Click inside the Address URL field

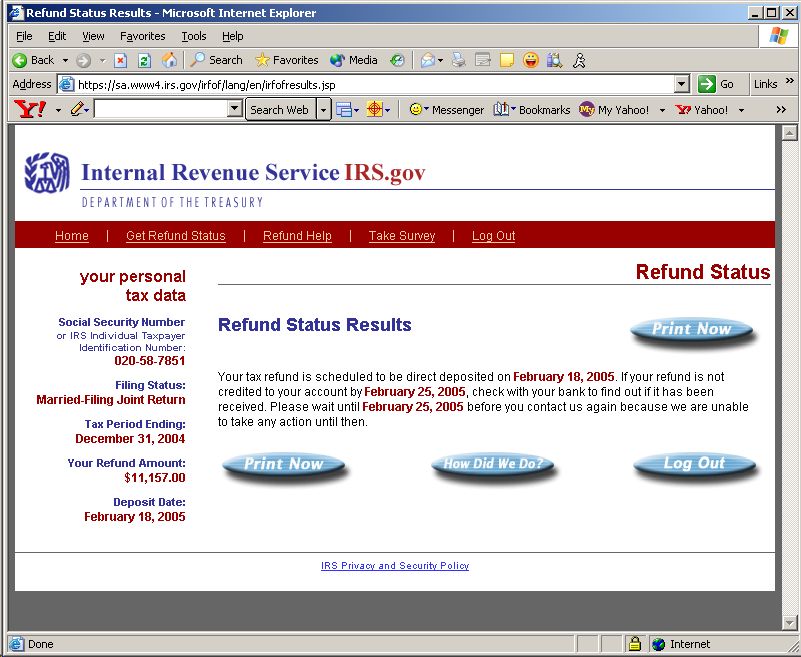[374, 84]
